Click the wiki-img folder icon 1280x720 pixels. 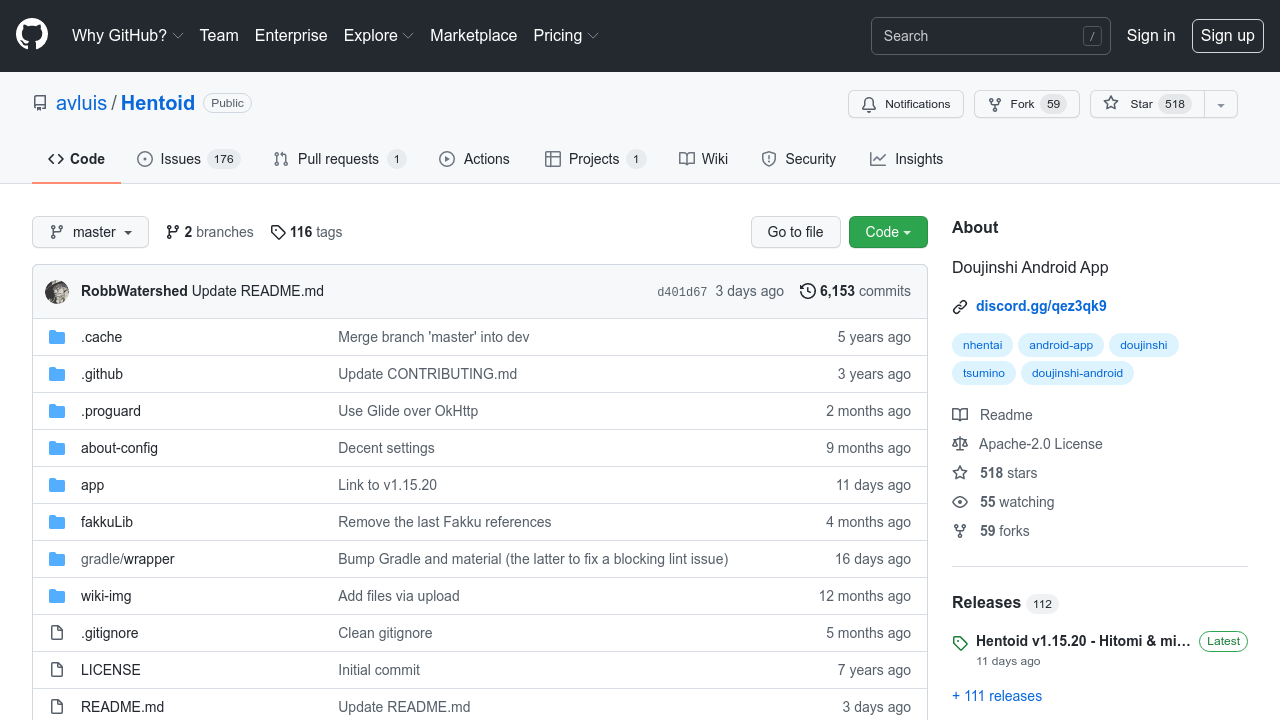click(x=57, y=596)
